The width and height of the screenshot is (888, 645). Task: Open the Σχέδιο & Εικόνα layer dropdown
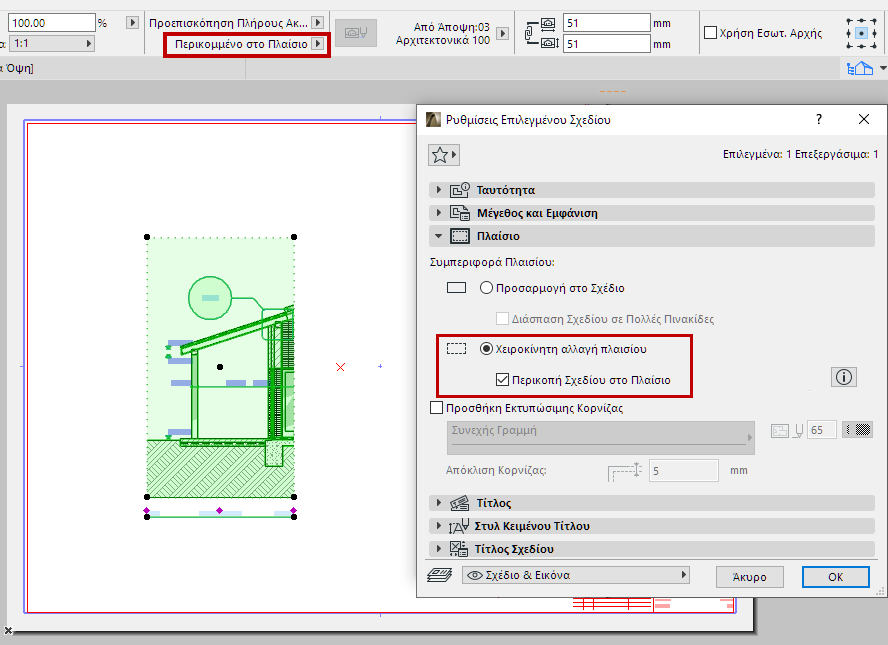point(576,575)
